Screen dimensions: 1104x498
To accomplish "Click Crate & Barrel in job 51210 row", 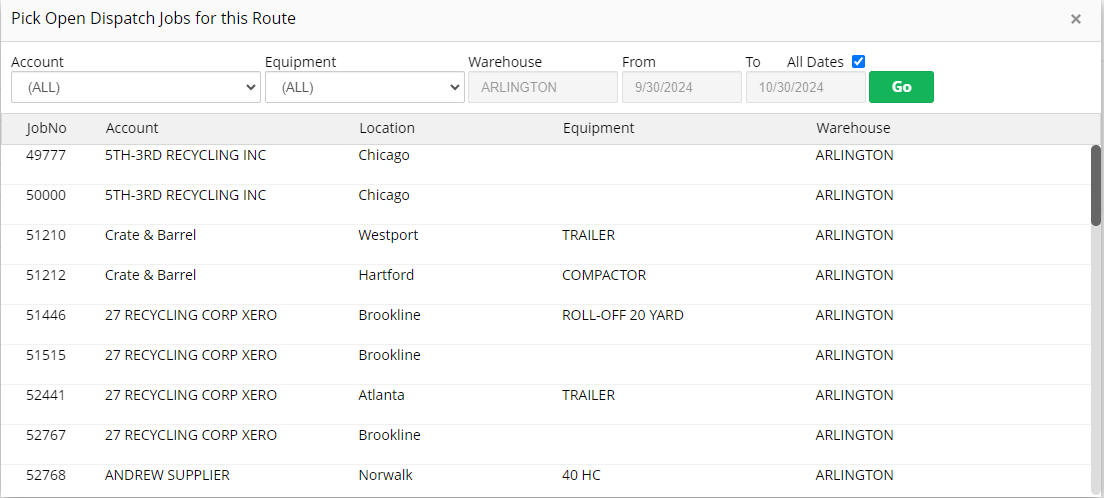I will [151, 235].
